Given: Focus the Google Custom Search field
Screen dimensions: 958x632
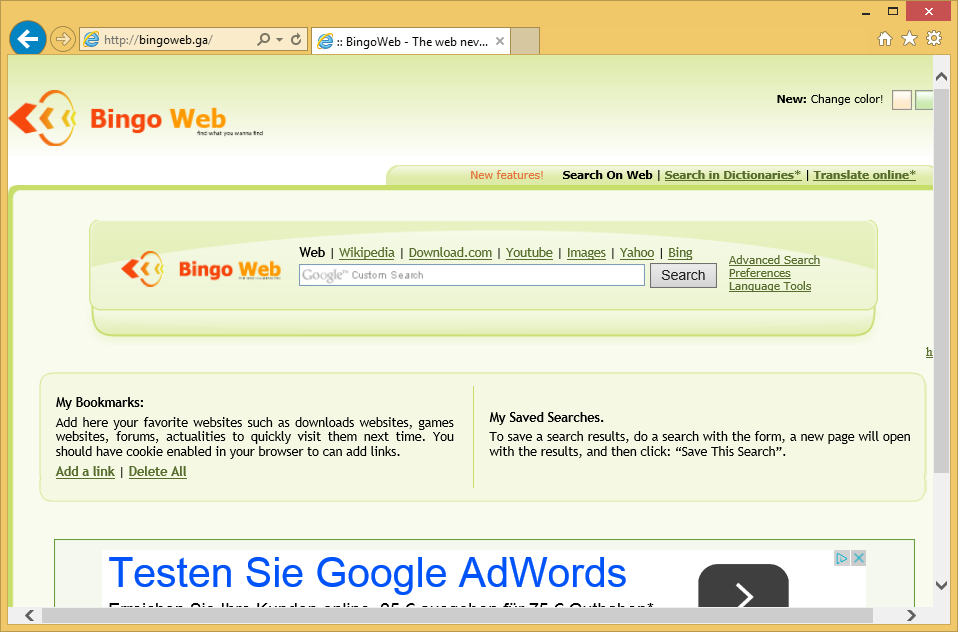Looking at the screenshot, I should (472, 275).
